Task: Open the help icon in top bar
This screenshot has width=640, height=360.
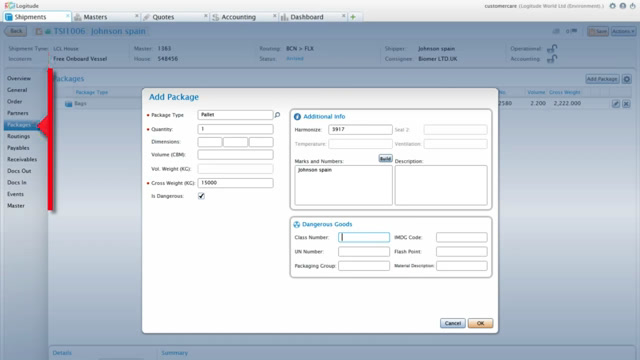Action: click(622, 6)
